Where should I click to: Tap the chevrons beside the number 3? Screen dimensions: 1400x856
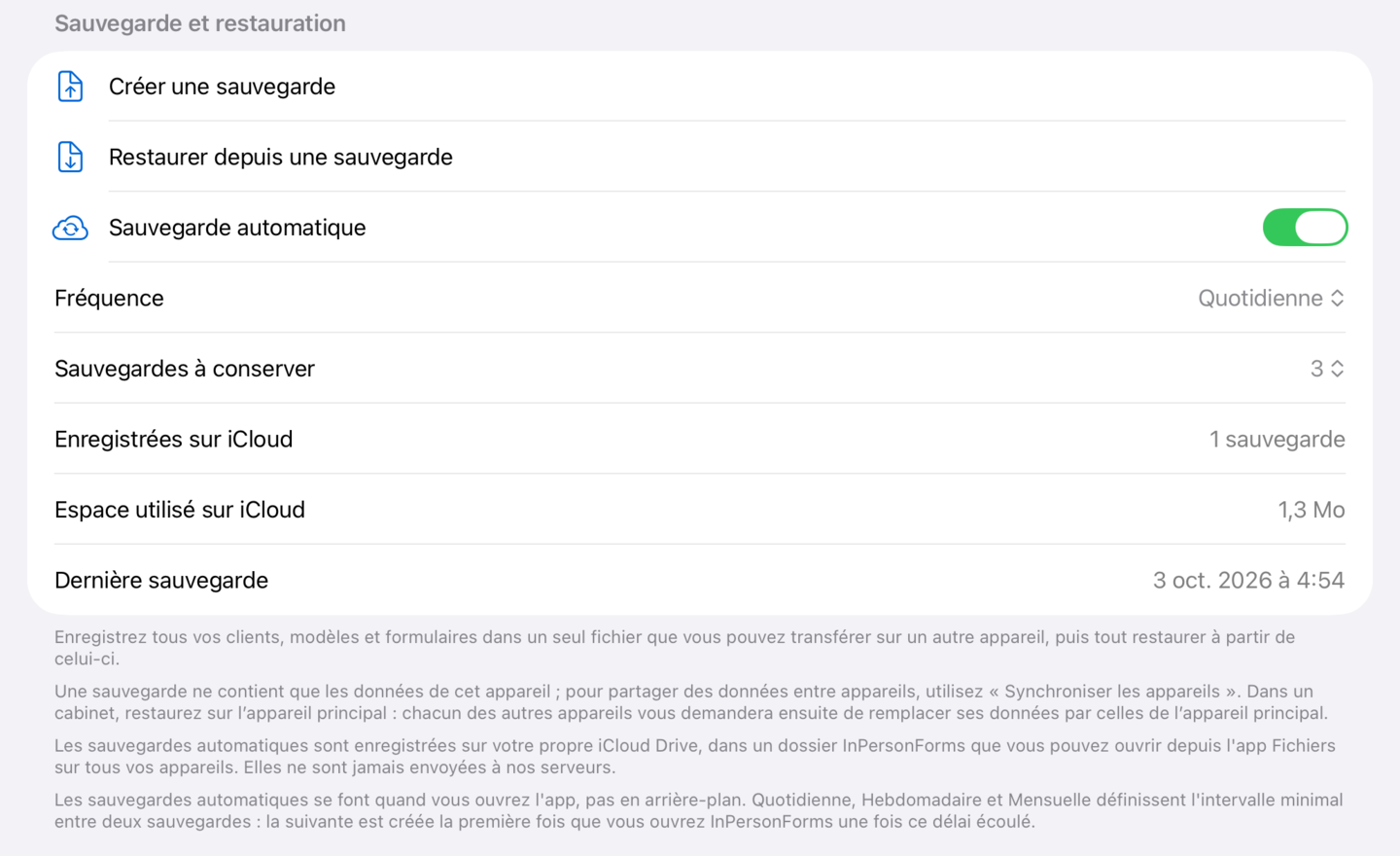[x=1338, y=369]
